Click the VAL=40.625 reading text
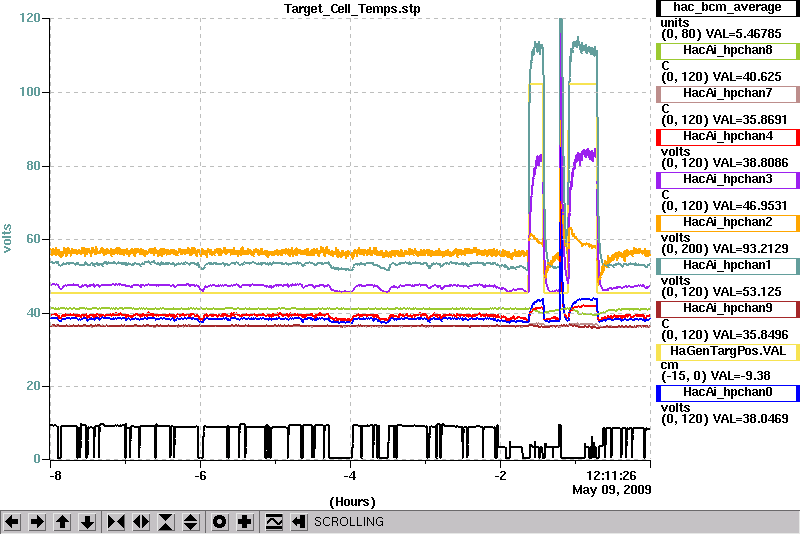This screenshot has width=800, height=534. point(747,77)
